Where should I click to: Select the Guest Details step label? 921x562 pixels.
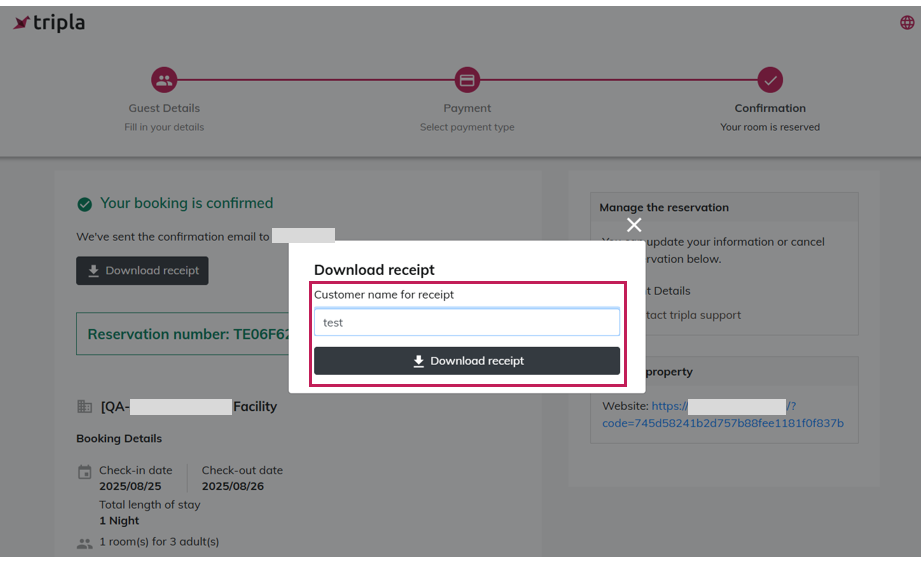tap(164, 108)
